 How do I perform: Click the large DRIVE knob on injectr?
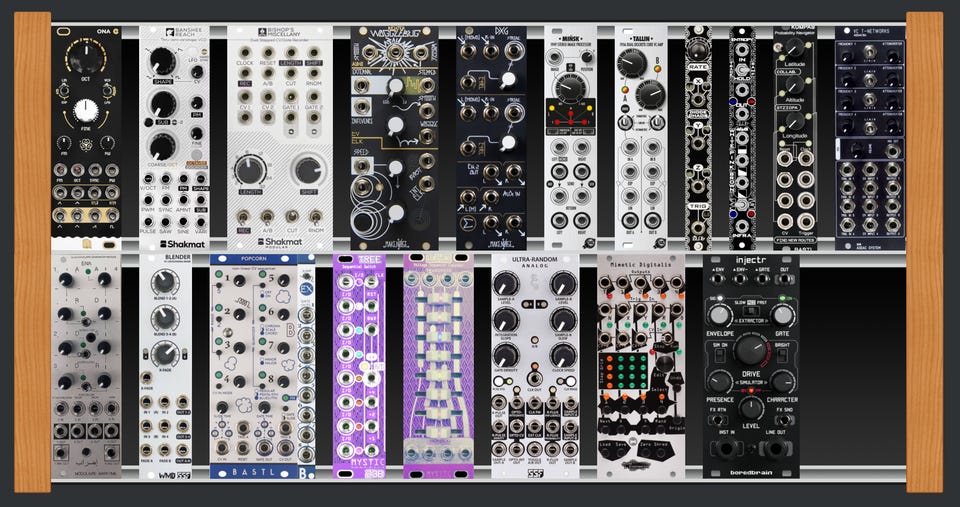pos(751,351)
